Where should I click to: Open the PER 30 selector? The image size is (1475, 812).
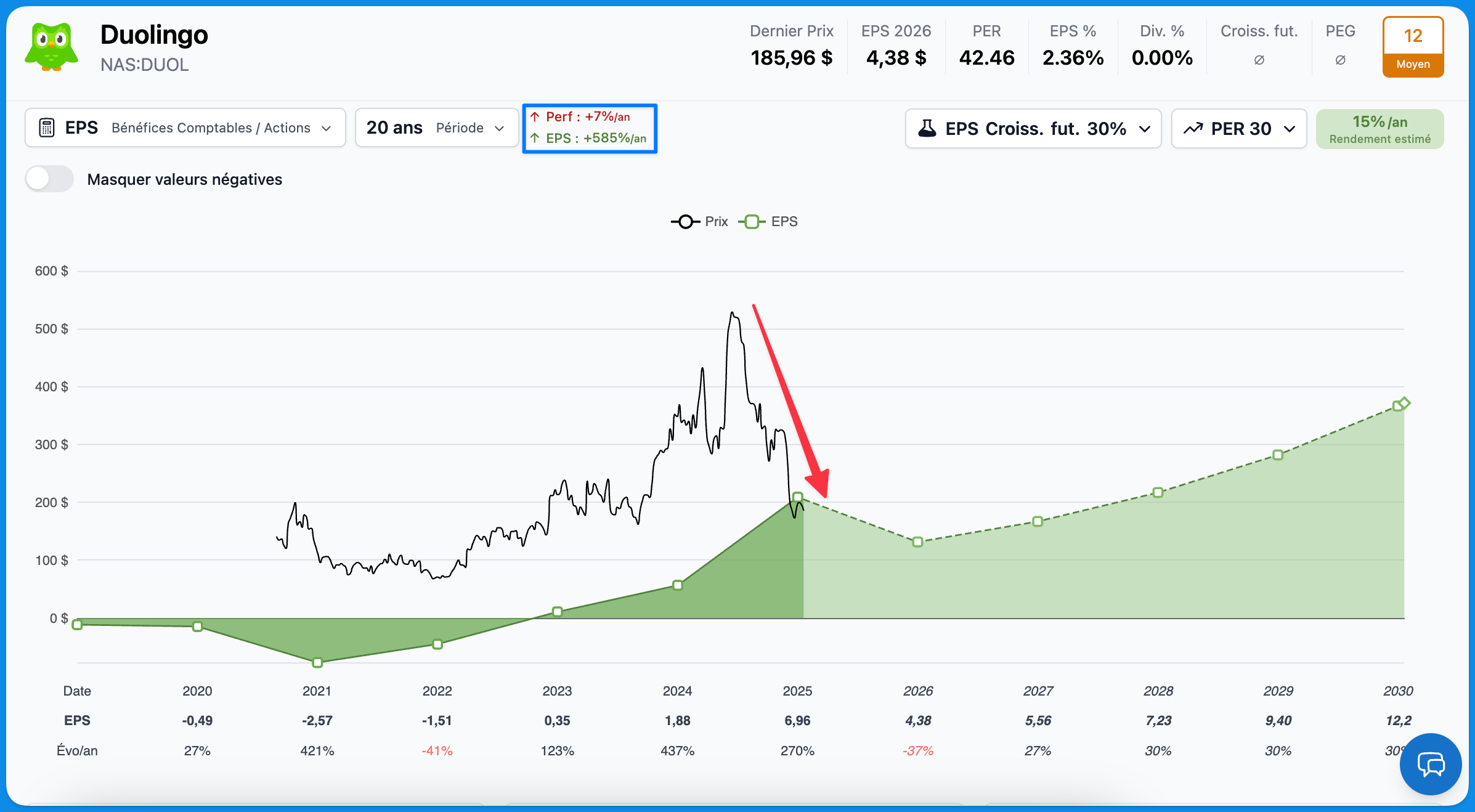[x=1238, y=128]
